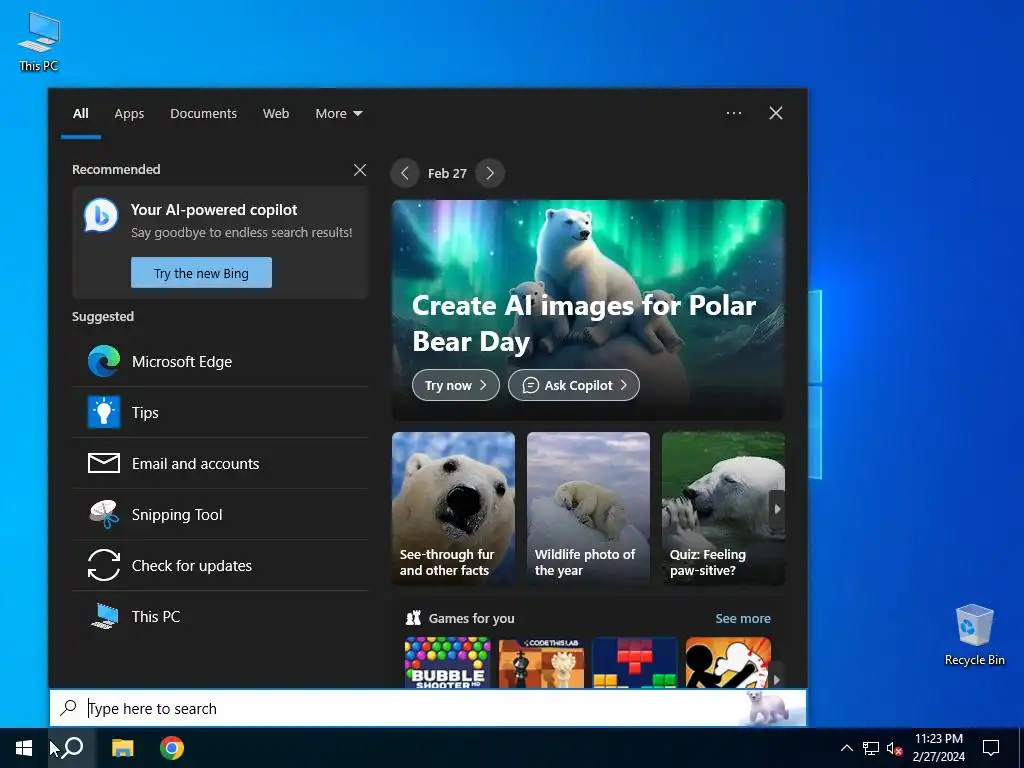The height and width of the screenshot is (768, 1024).
Task: Open search panel options (three dots)
Action: click(733, 113)
